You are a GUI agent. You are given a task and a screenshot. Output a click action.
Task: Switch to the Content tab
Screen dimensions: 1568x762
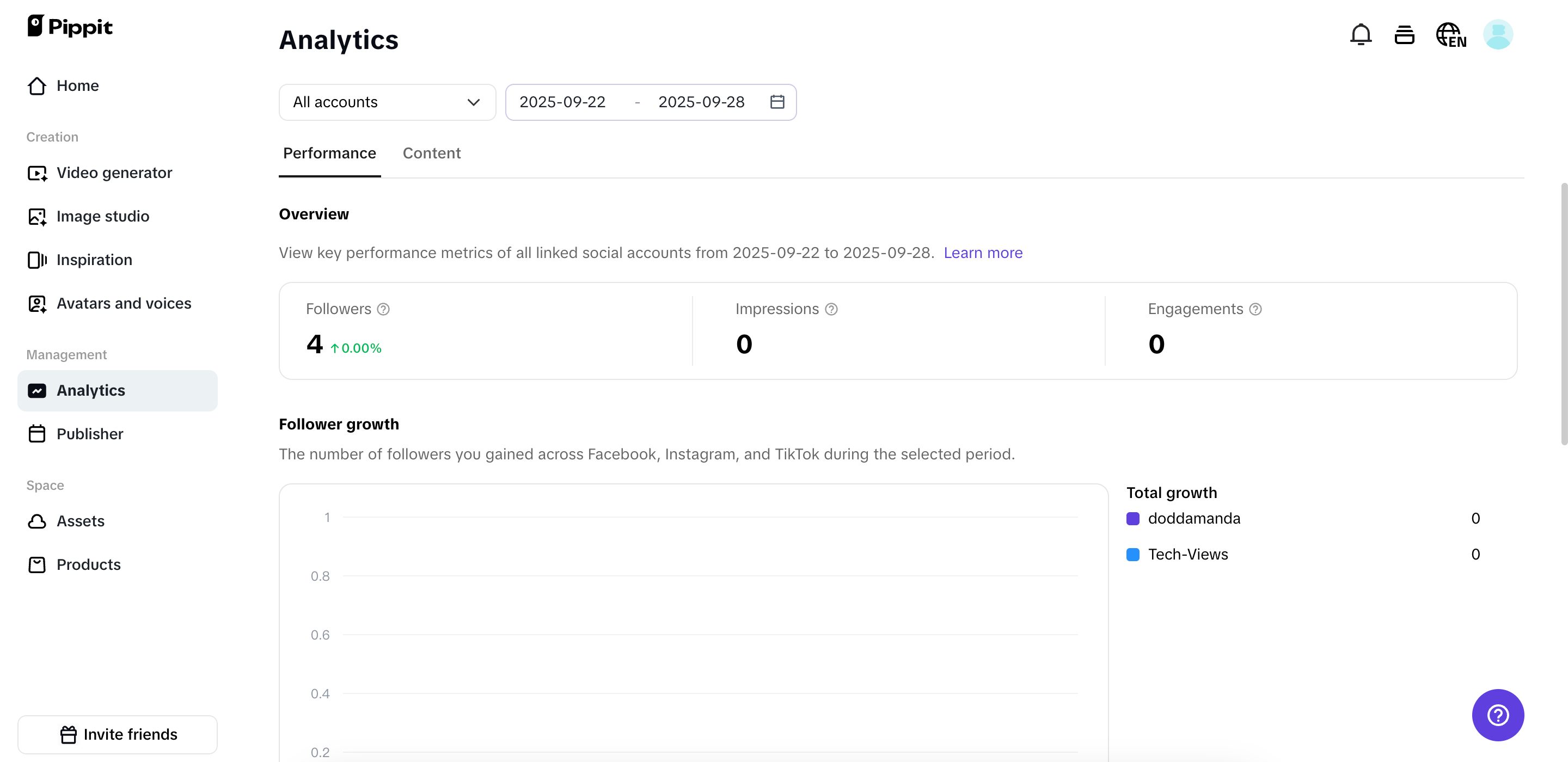tap(432, 153)
